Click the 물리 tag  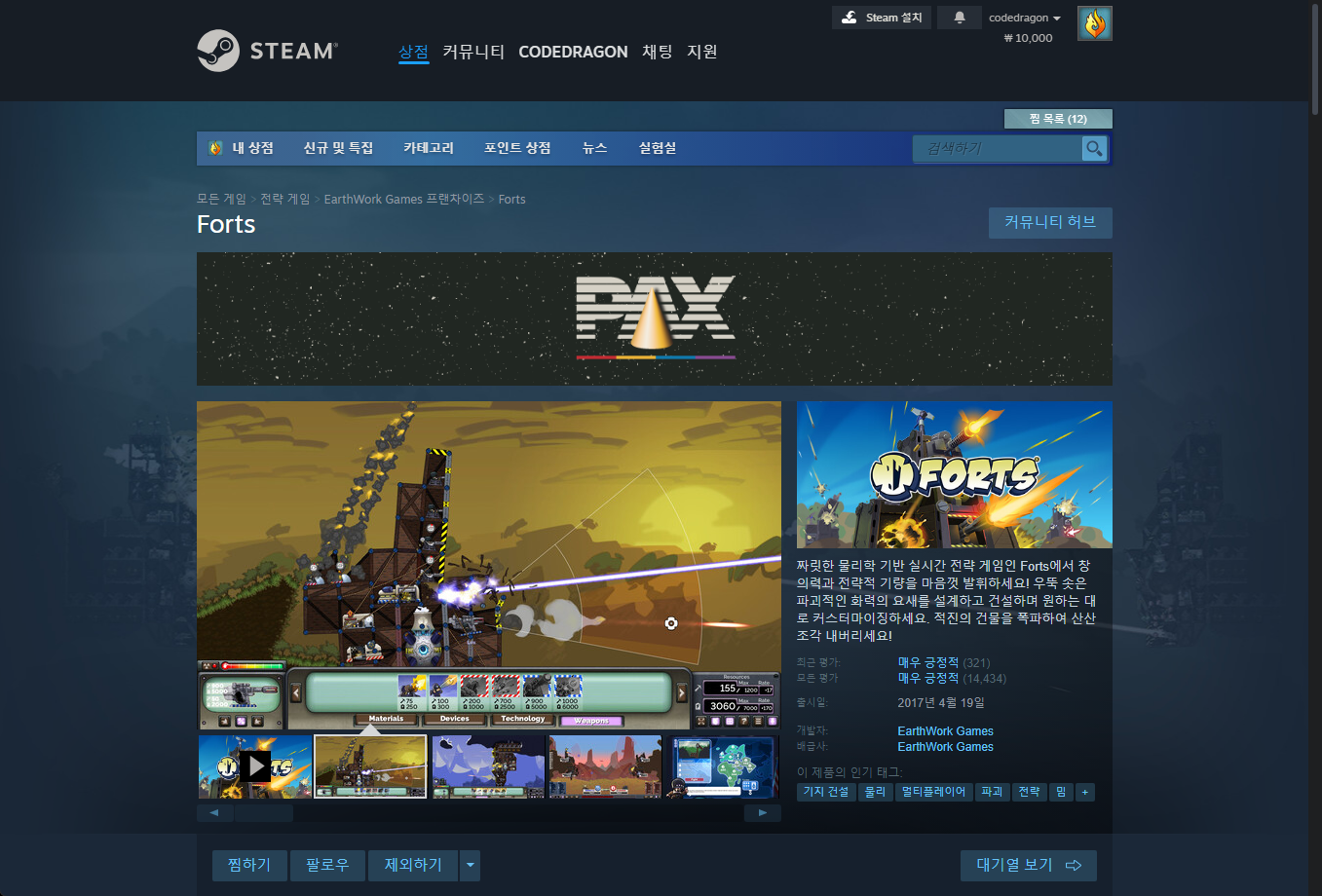[876, 792]
